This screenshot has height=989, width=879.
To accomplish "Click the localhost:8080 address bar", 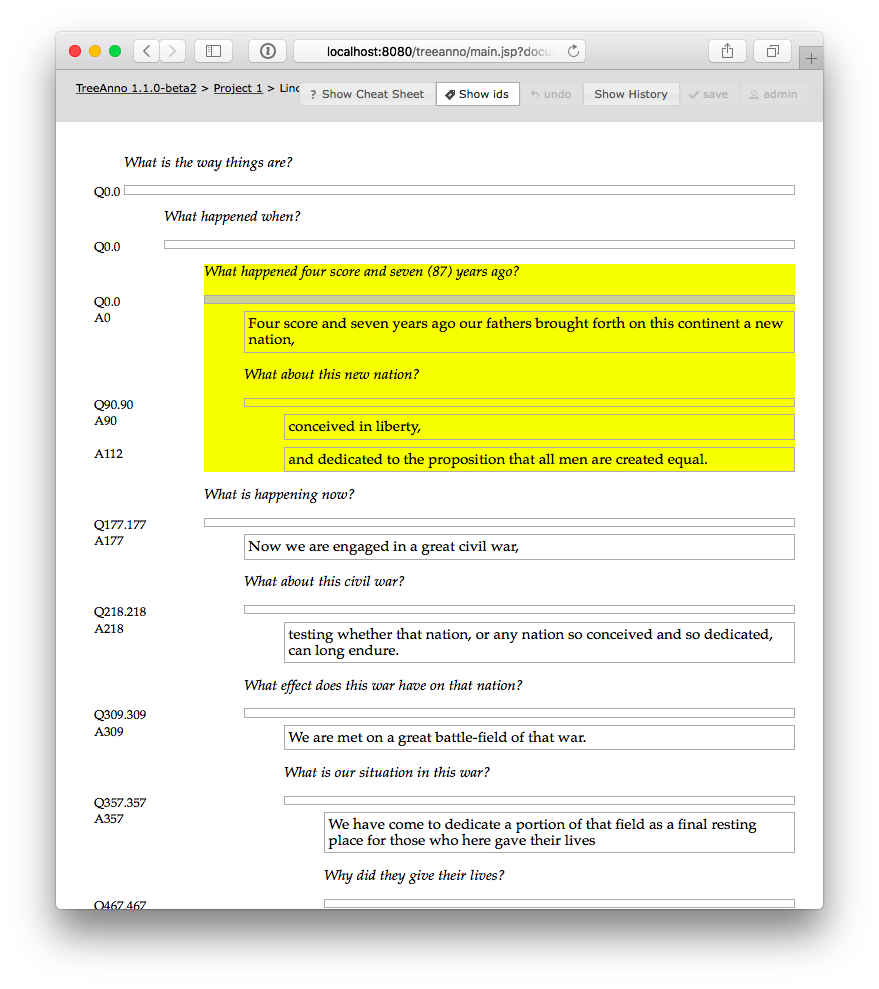I will point(439,51).
